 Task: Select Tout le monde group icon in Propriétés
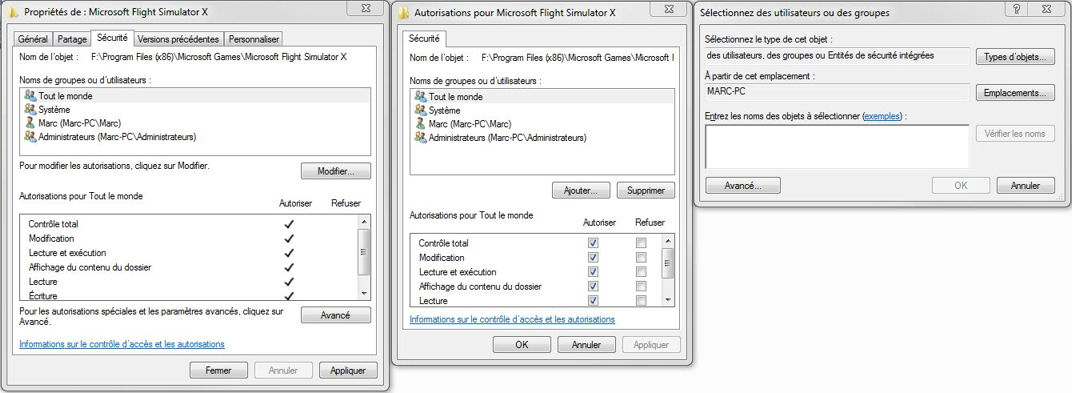pyautogui.click(x=29, y=96)
